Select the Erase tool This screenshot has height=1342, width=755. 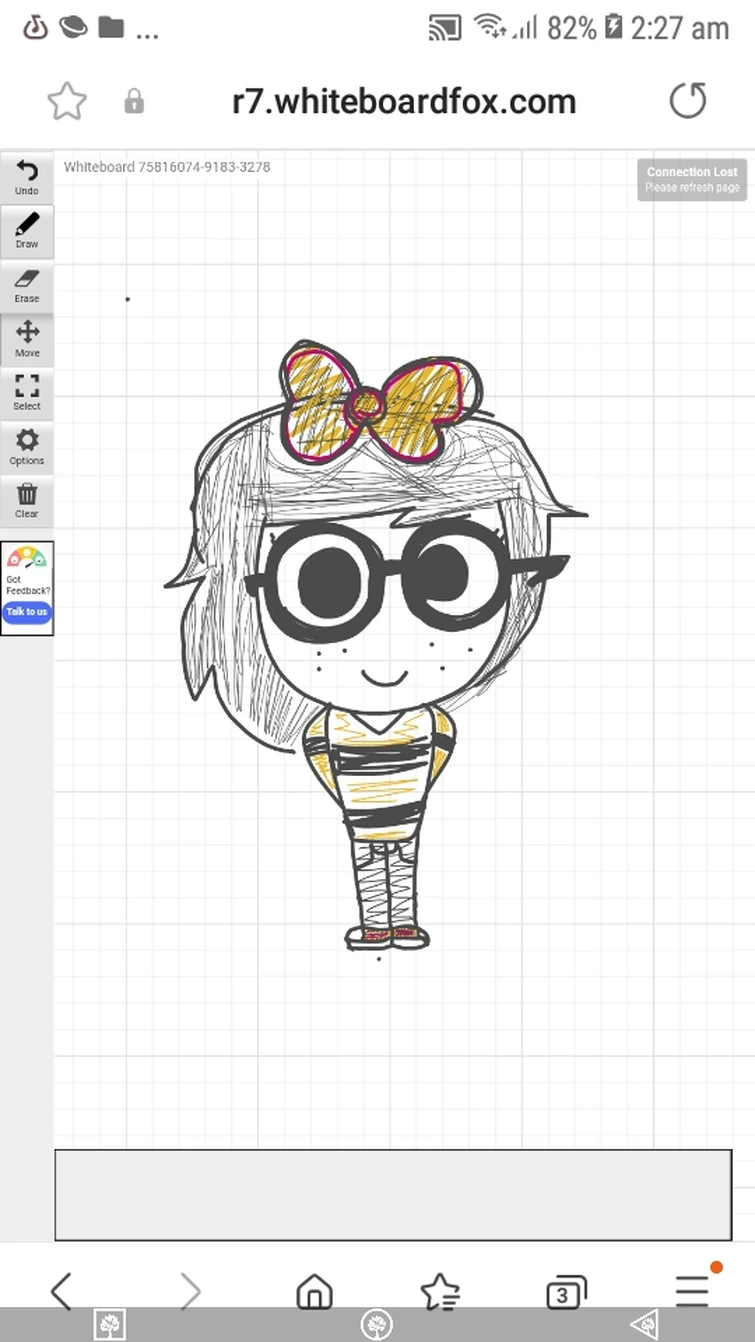point(27,285)
